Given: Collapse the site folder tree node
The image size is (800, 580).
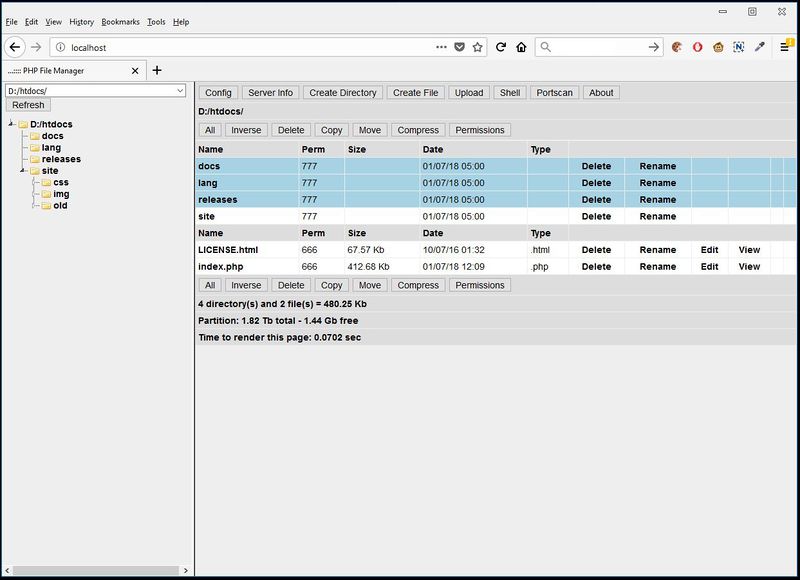Looking at the screenshot, I should click(x=22, y=170).
